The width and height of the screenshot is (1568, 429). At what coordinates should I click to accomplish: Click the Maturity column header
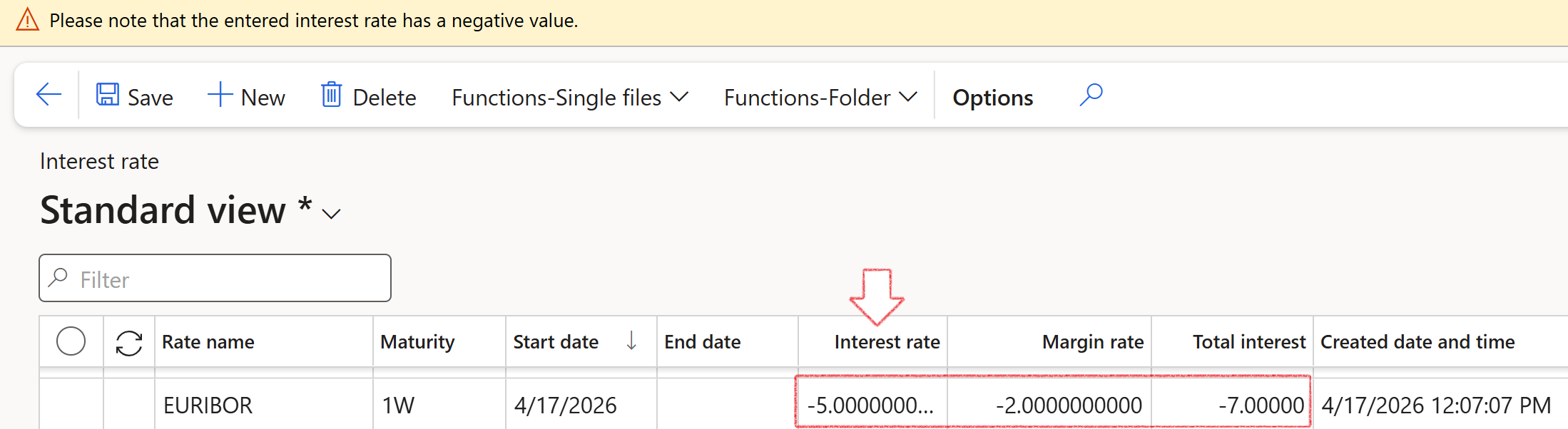(x=417, y=342)
